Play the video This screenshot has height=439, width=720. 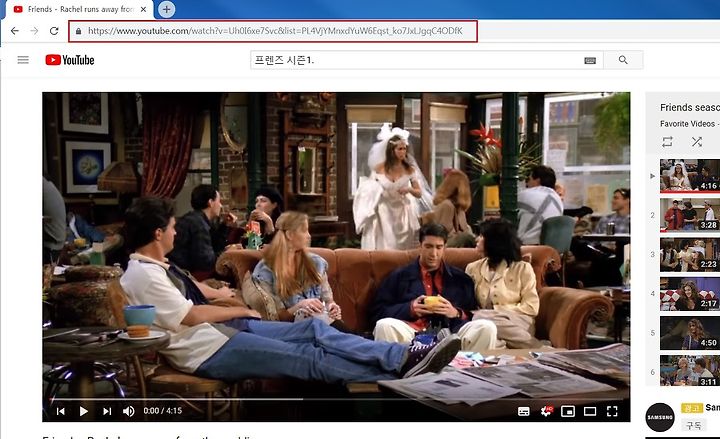click(x=84, y=411)
